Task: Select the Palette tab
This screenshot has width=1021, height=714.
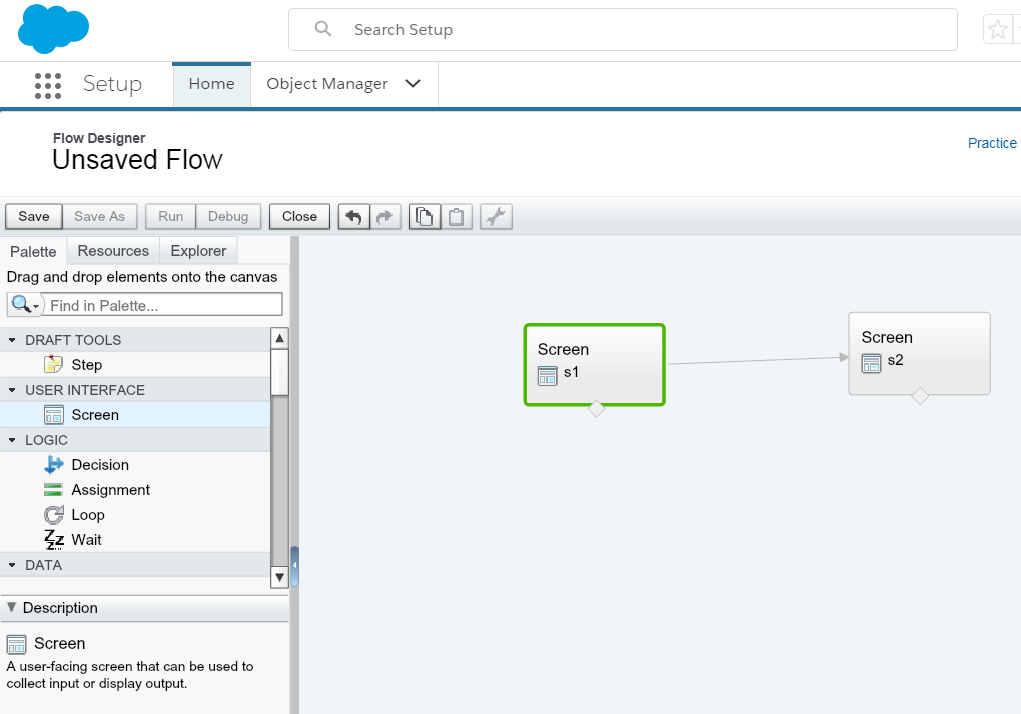Action: click(x=33, y=251)
